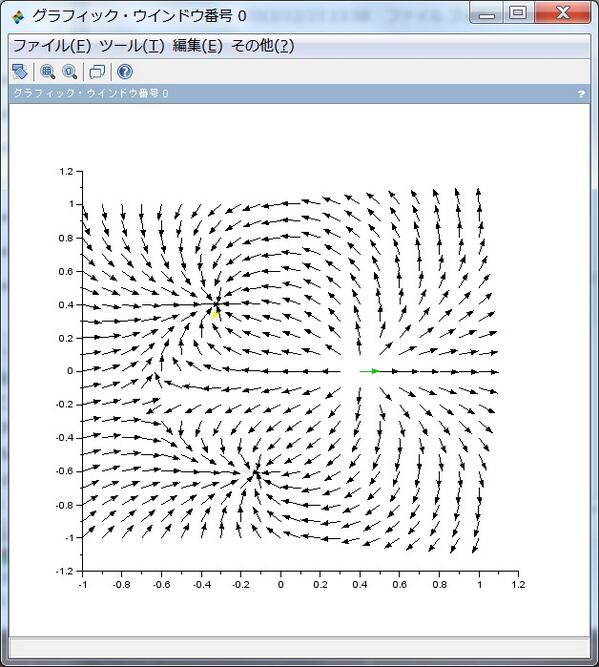Image resolution: width=599 pixels, height=667 pixels.
Task: Click the x-axis tick label 0.6
Action: [399, 585]
